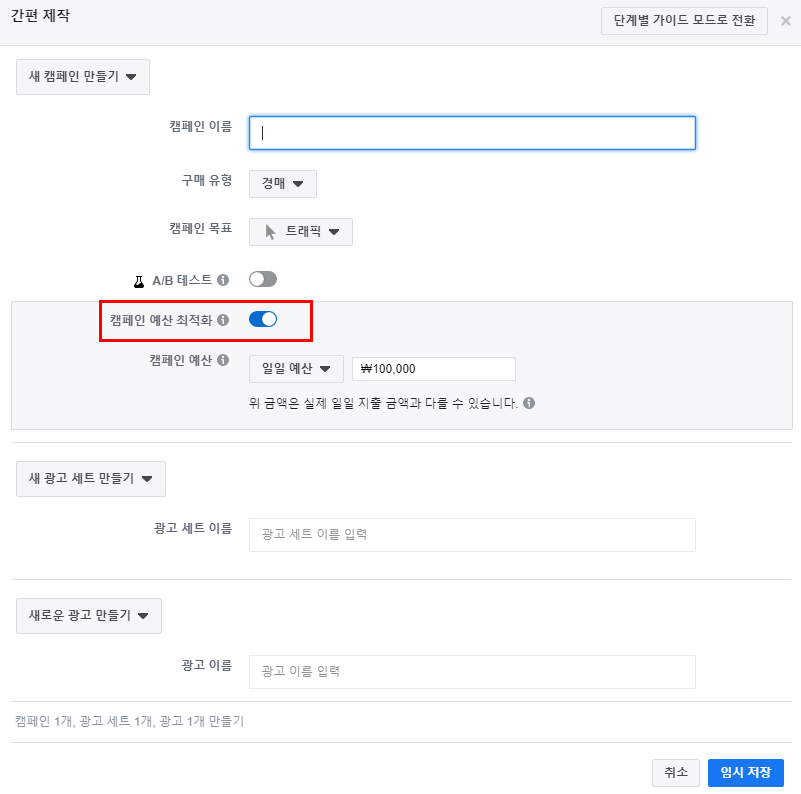Close the 간편 제작 dialog
The width and height of the screenshot is (801, 794).
pyautogui.click(x=785, y=21)
